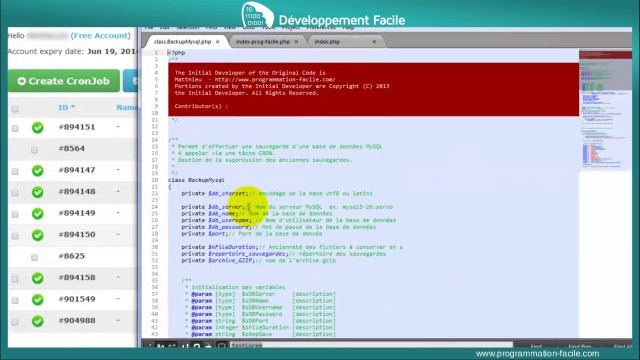Check the box for cron job #8625
Screen dimensions: 640x360
tap(34, 257)
